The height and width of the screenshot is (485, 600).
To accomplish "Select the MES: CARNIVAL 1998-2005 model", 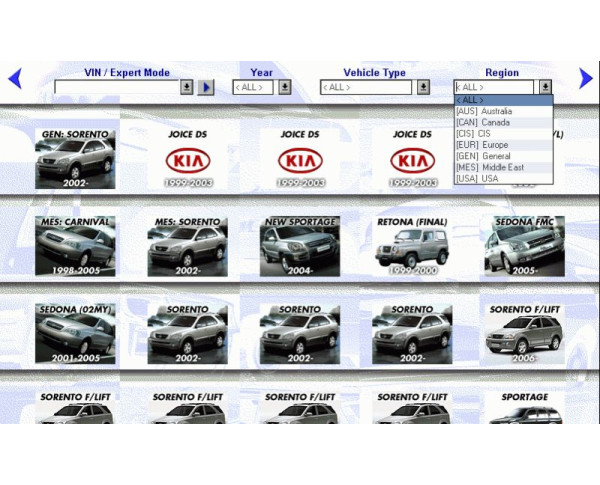I will 75,246.
